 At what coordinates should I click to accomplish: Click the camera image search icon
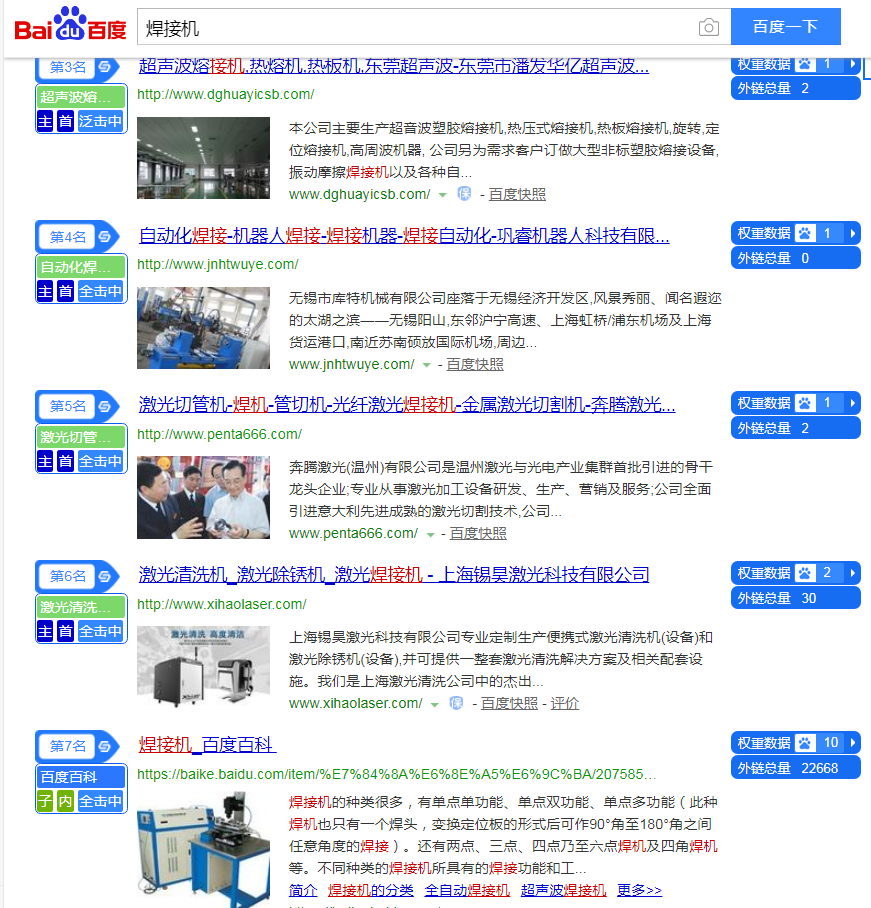[708, 27]
